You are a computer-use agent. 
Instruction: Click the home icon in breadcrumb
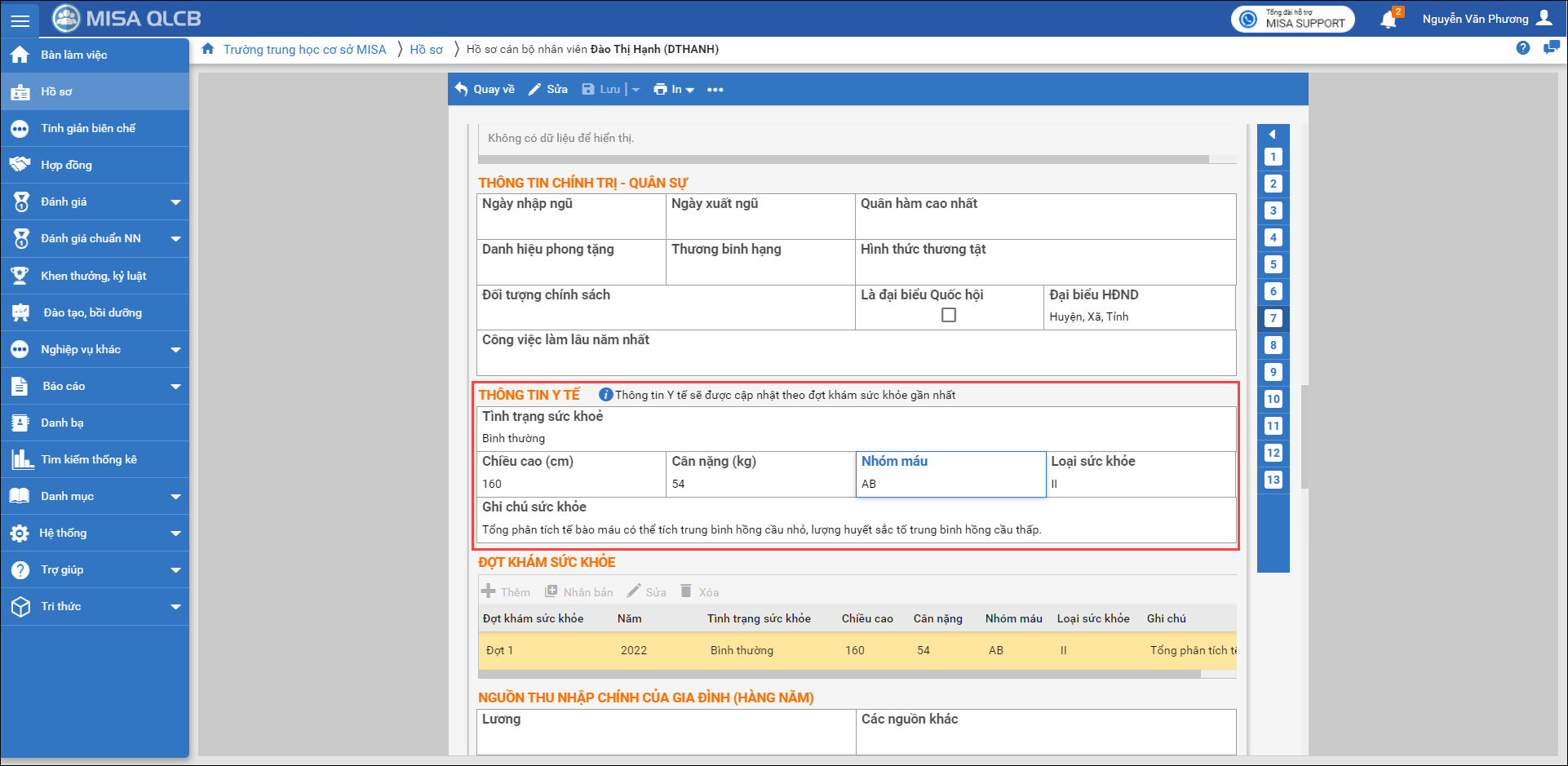[208, 49]
